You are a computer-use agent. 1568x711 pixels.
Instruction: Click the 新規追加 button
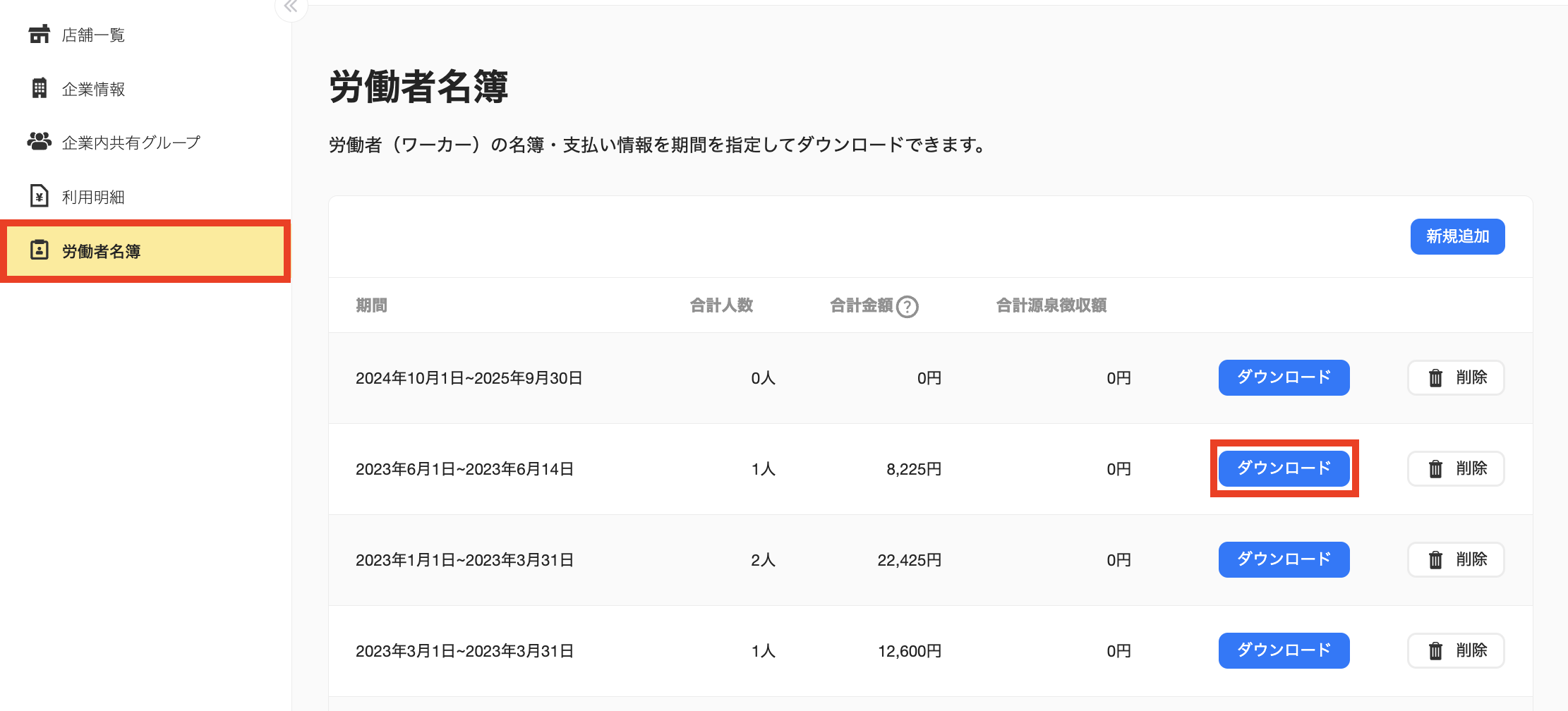click(x=1457, y=236)
